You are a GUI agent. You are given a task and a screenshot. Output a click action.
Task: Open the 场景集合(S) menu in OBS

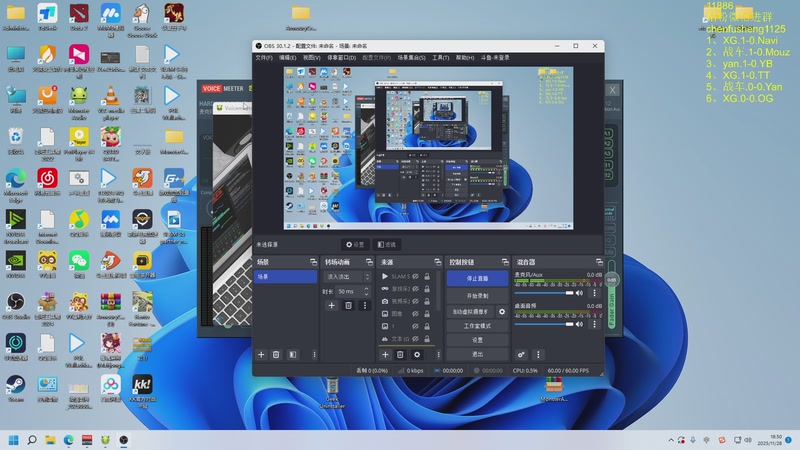[x=412, y=58]
